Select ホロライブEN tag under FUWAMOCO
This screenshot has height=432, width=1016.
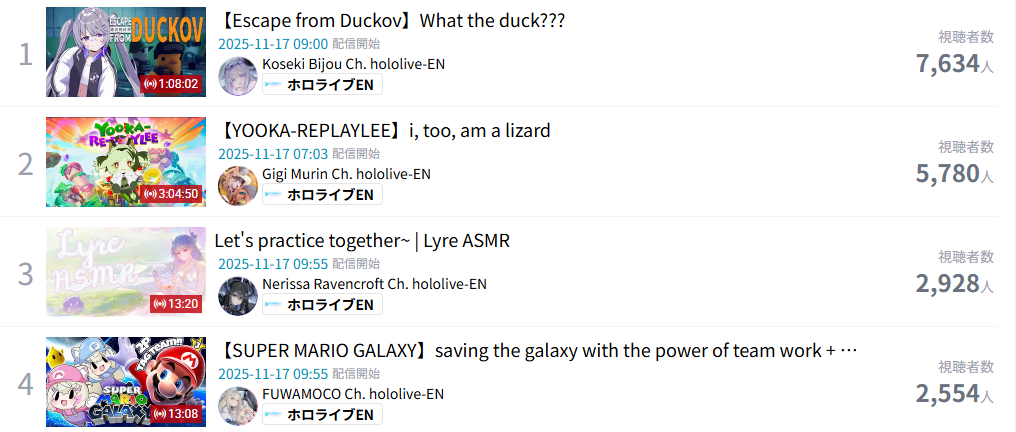[322, 415]
